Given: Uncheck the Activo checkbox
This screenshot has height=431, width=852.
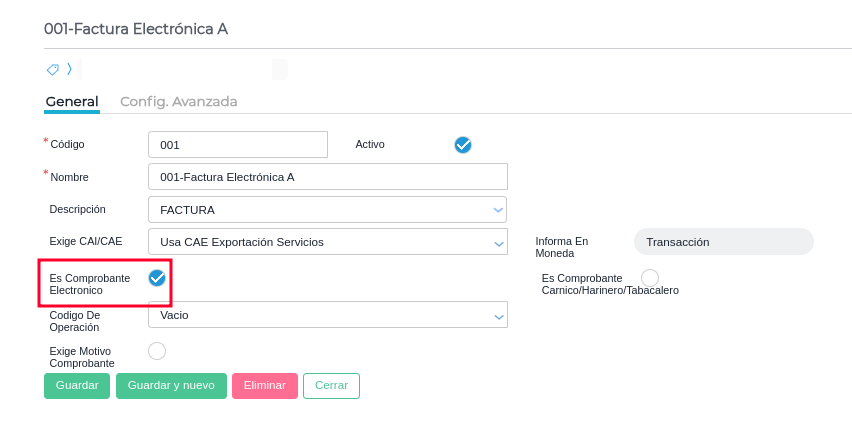Looking at the screenshot, I should pos(463,145).
